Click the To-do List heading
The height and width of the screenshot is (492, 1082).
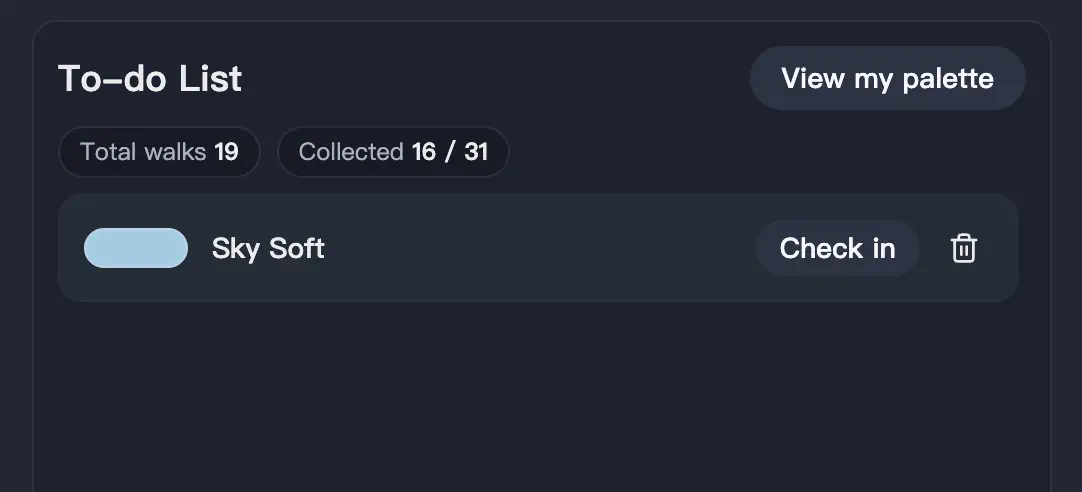[x=150, y=78]
